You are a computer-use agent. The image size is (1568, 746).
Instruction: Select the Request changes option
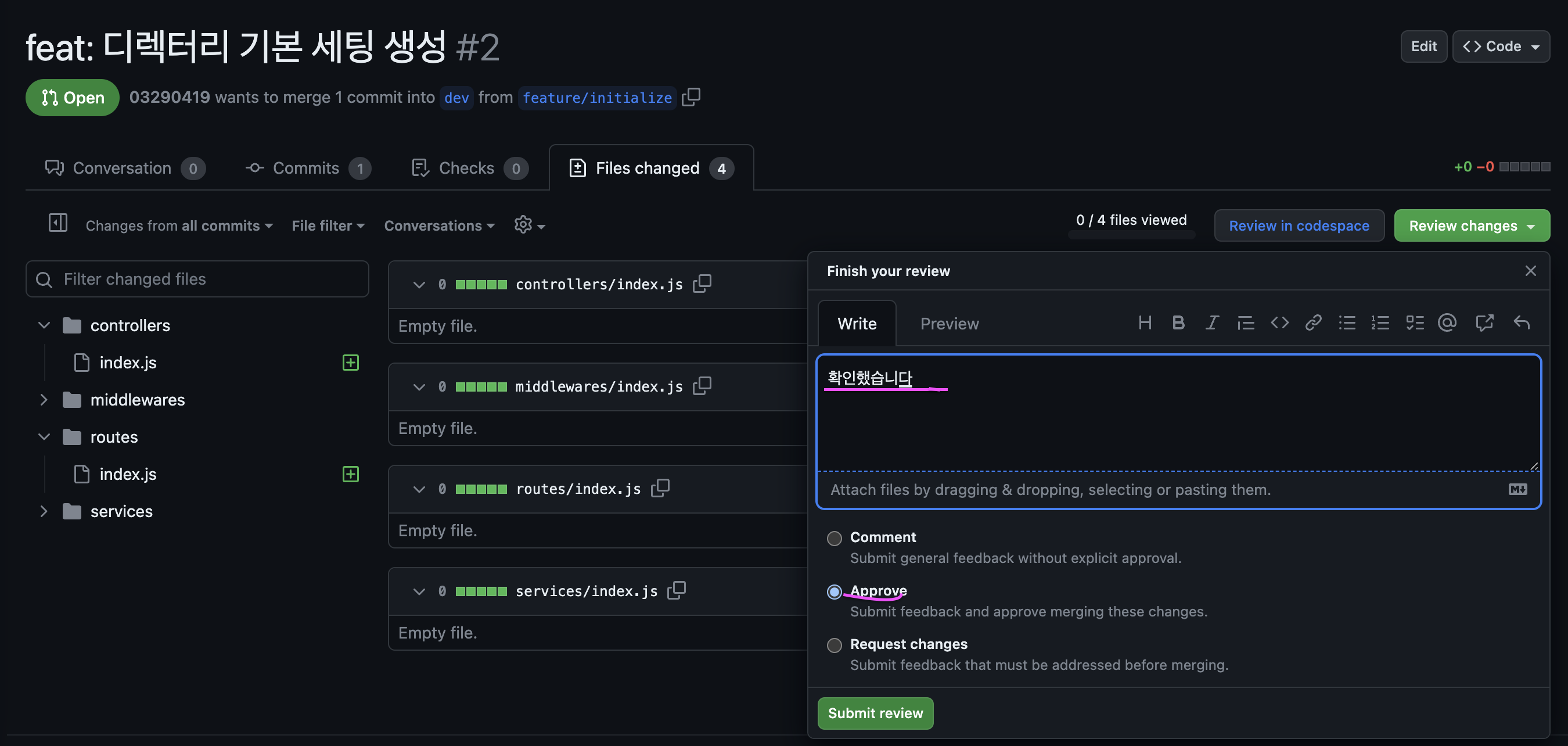834,645
